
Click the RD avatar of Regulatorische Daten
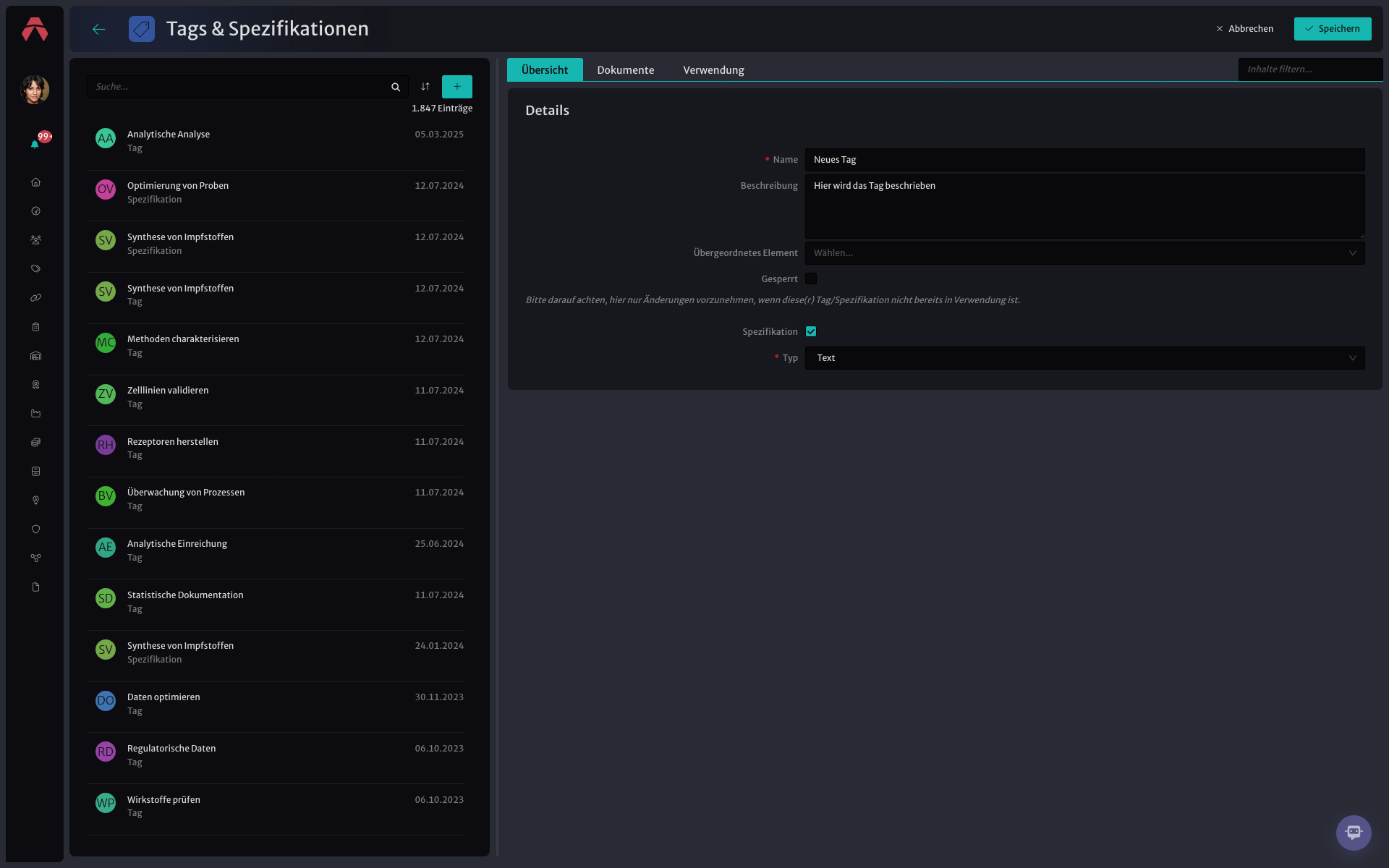[x=106, y=752]
